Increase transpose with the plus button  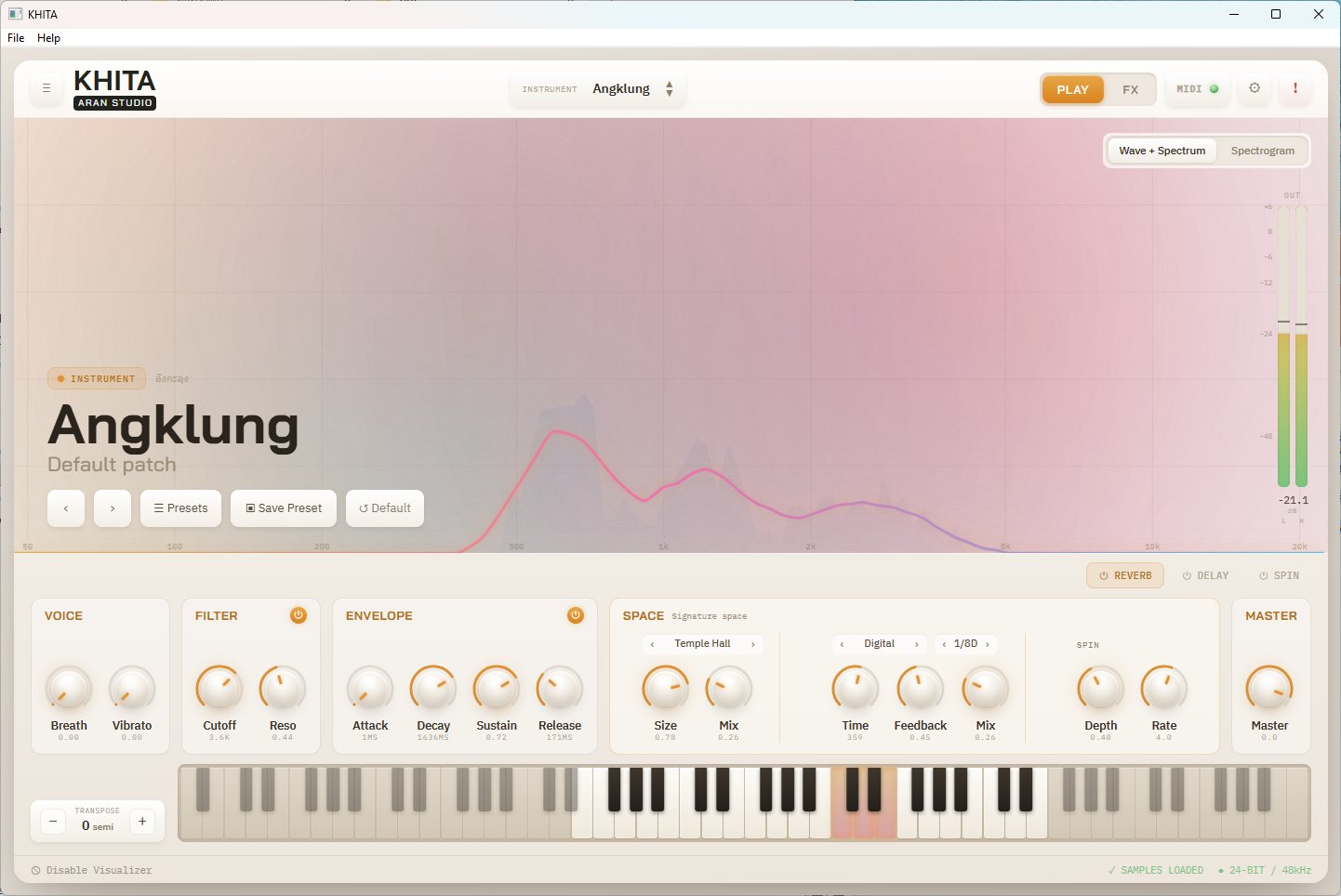coord(142,822)
